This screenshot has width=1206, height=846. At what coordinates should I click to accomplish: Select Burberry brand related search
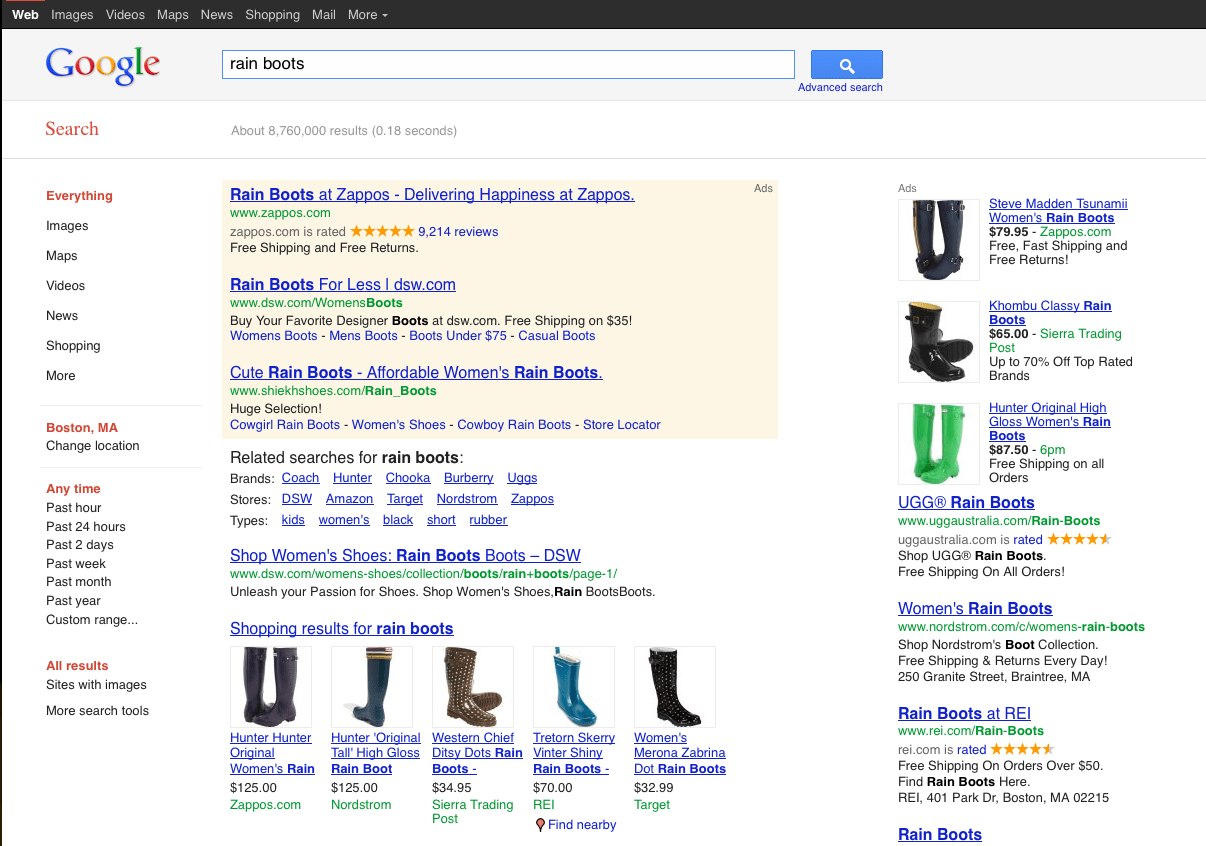[x=469, y=478]
